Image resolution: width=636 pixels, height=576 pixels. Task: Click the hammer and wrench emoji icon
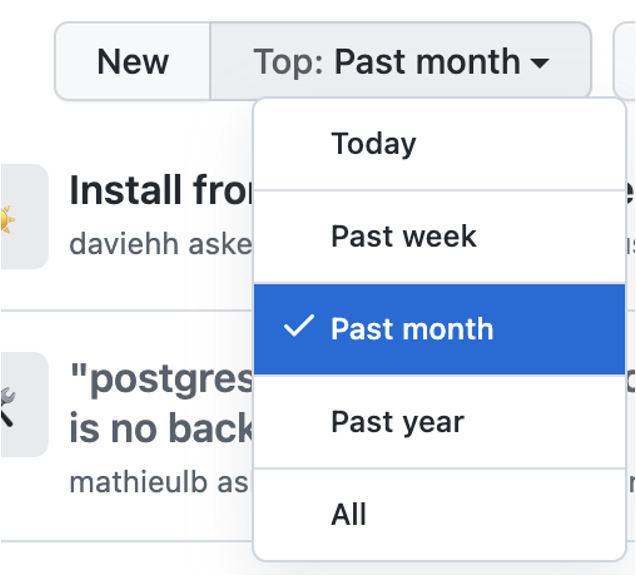tap(7, 406)
